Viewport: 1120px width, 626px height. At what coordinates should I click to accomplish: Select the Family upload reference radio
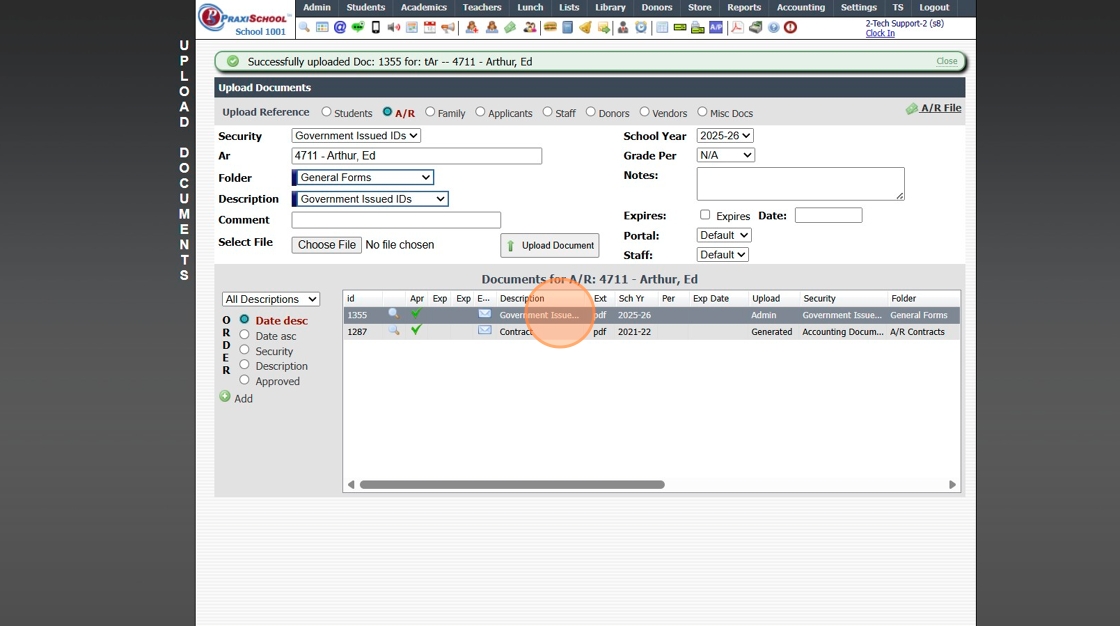pos(430,111)
